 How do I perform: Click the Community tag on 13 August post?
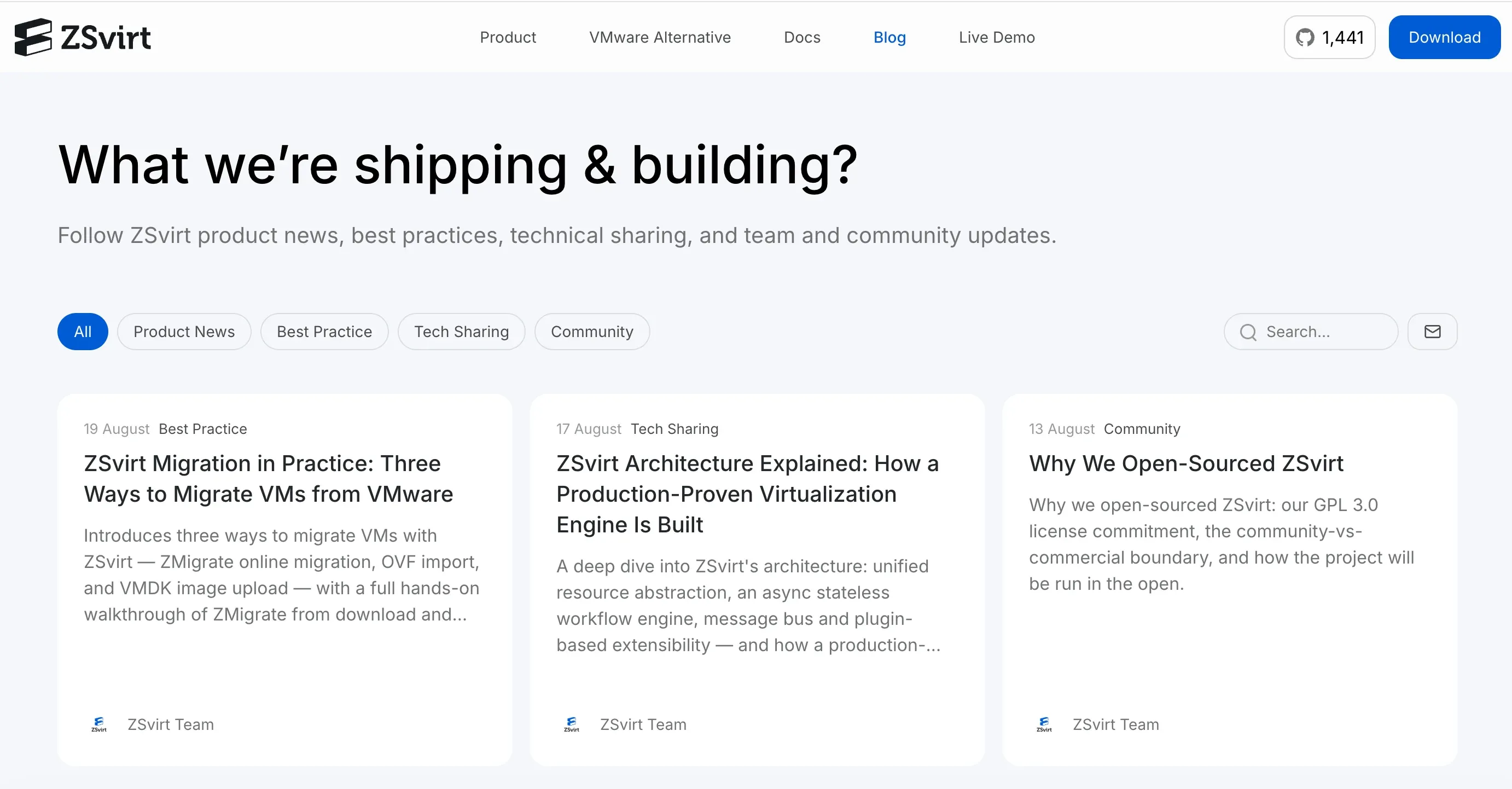coord(1142,429)
